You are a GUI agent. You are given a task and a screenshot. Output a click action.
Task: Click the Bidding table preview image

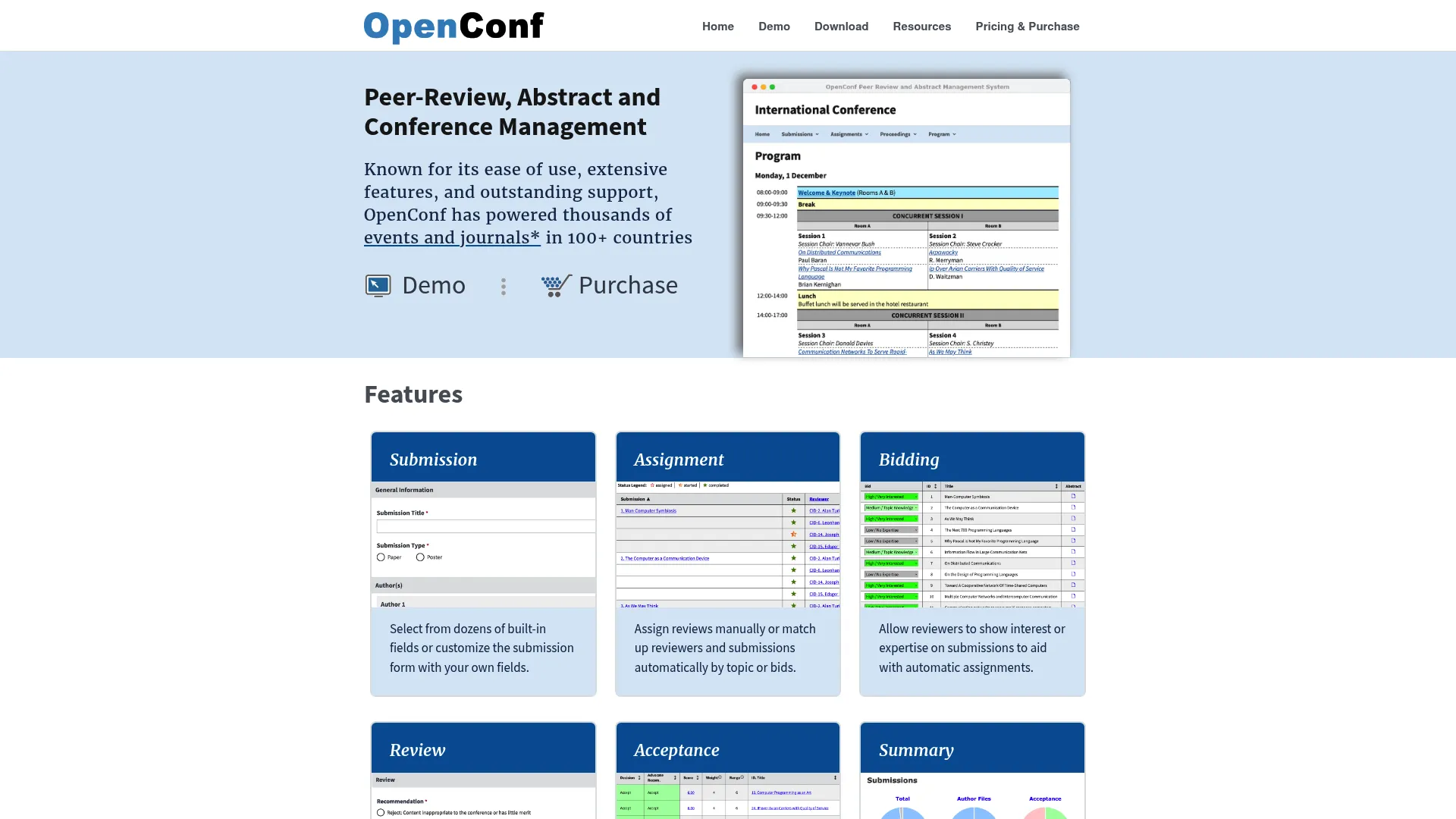point(972,544)
